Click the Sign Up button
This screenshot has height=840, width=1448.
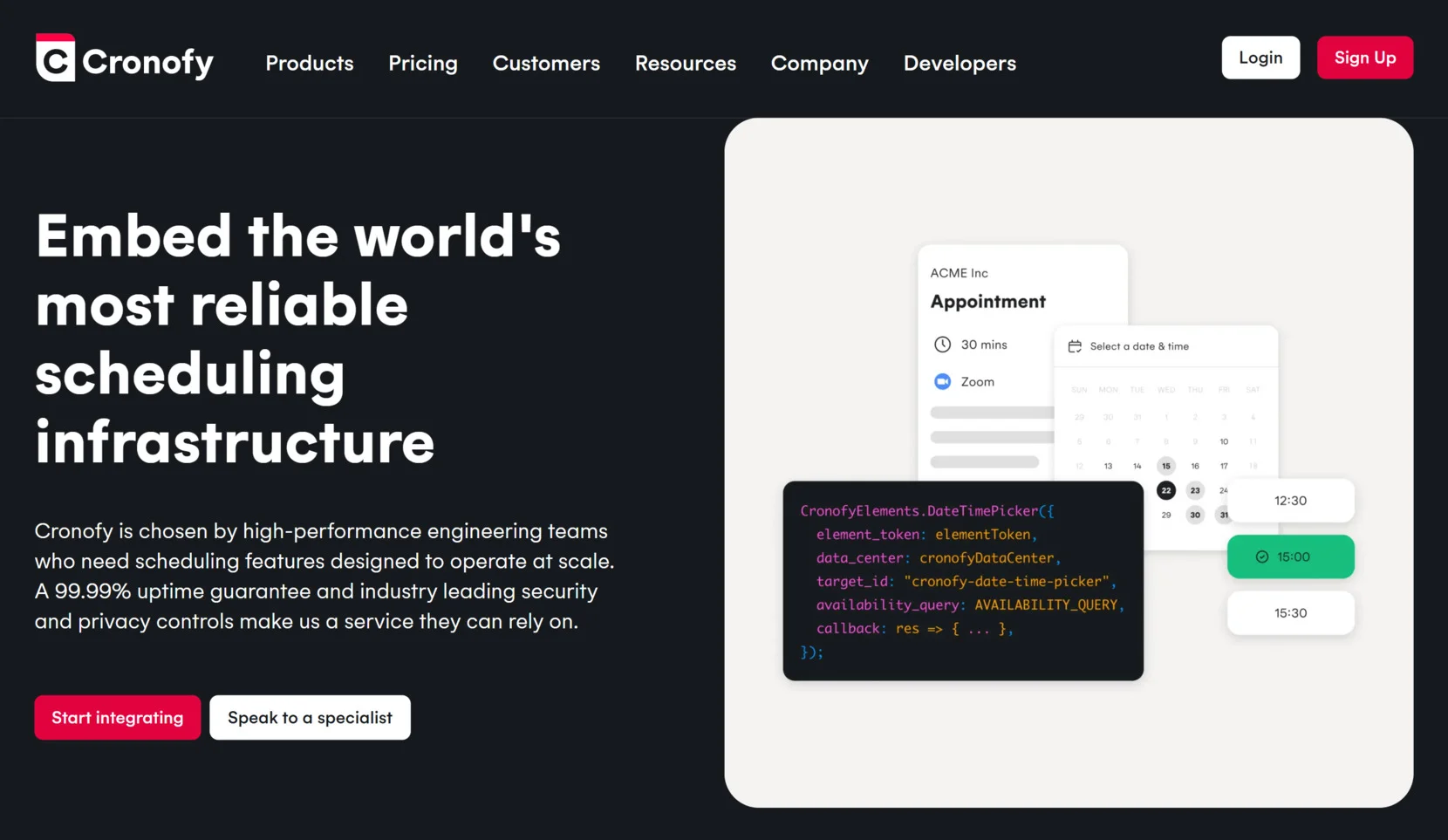click(x=1365, y=58)
